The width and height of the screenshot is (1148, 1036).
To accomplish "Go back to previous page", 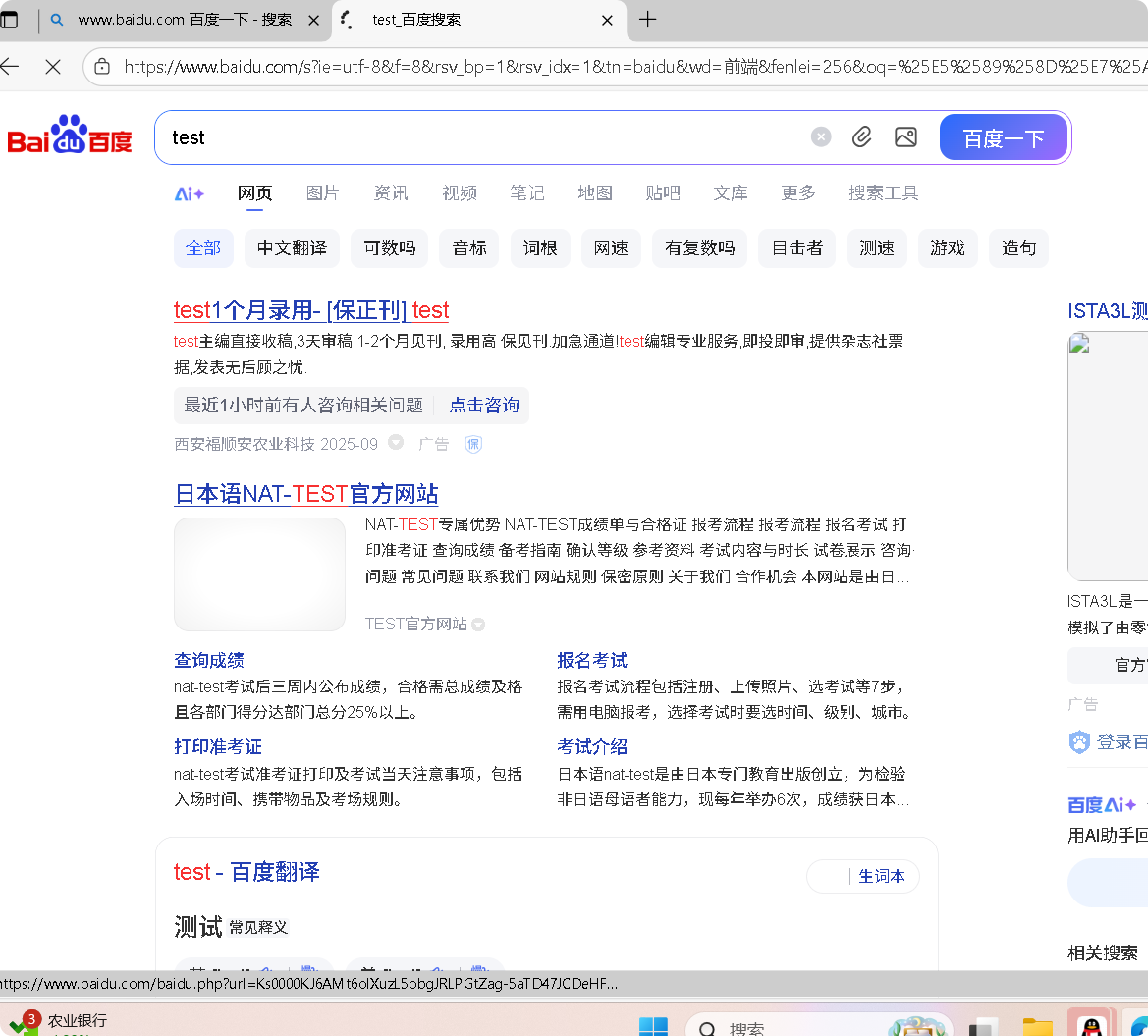I will 10,67.
